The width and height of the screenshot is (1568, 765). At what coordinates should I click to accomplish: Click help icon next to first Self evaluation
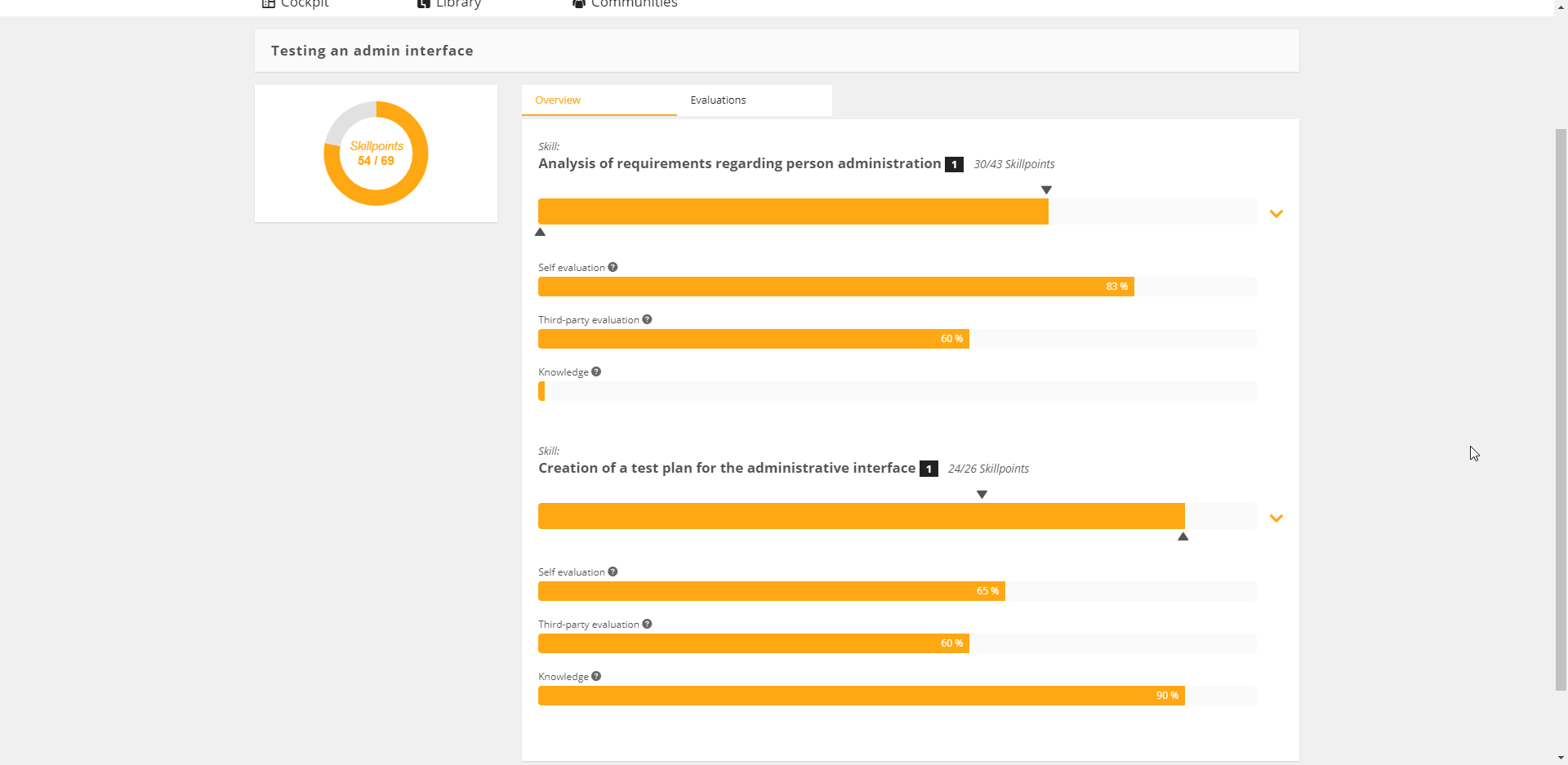click(x=612, y=267)
